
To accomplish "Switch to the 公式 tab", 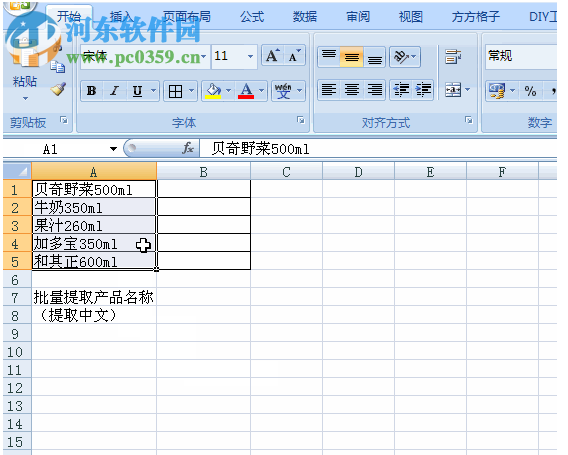I will click(x=252, y=17).
